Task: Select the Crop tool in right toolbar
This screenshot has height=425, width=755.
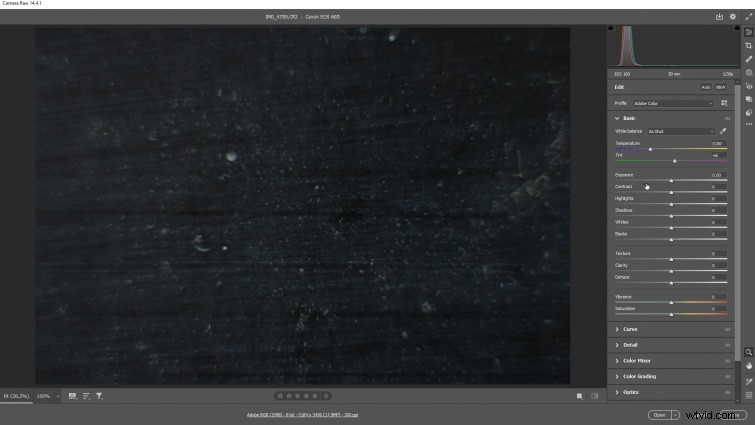Action: [x=749, y=45]
